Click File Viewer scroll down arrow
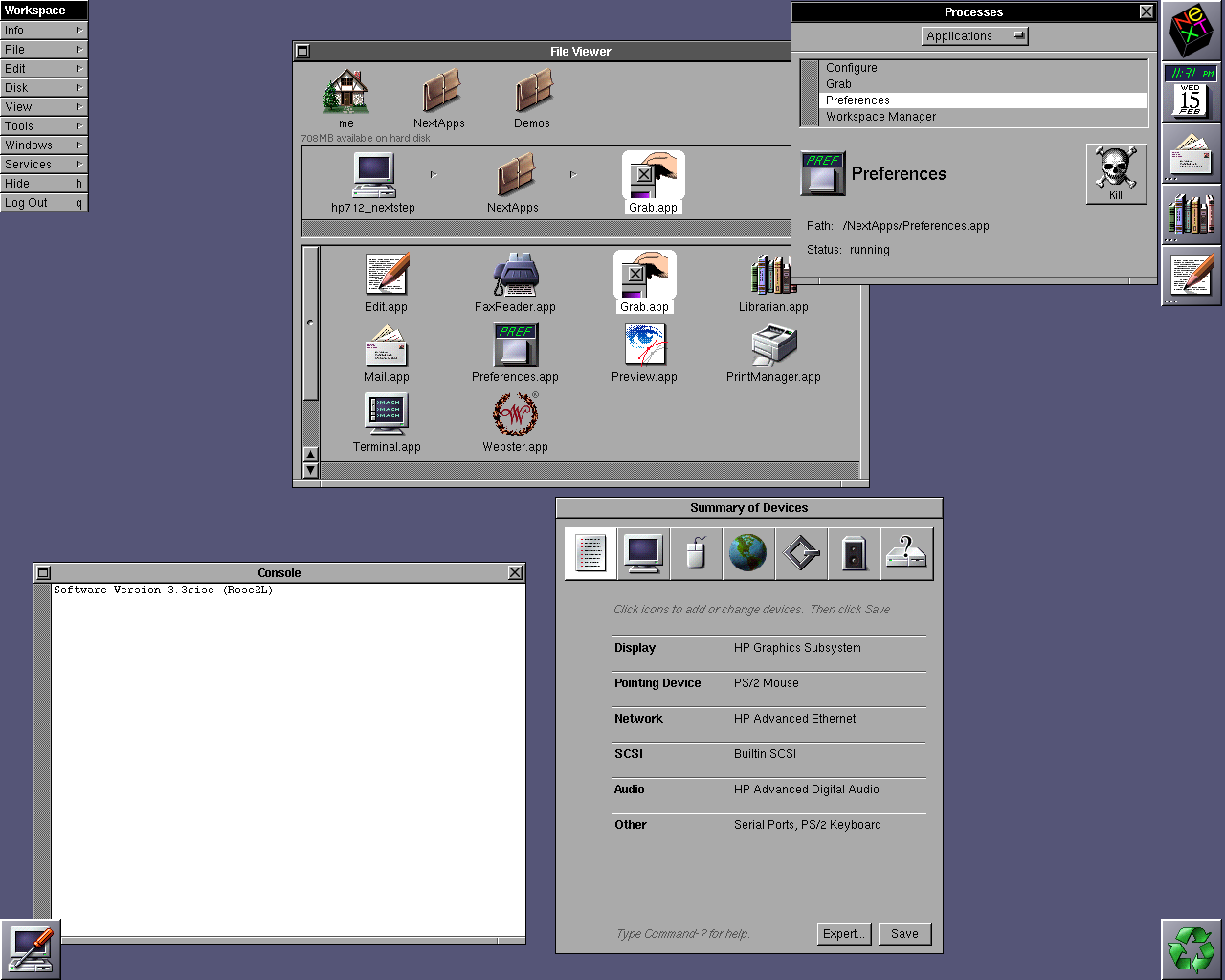Image resolution: width=1225 pixels, height=980 pixels. (310, 470)
